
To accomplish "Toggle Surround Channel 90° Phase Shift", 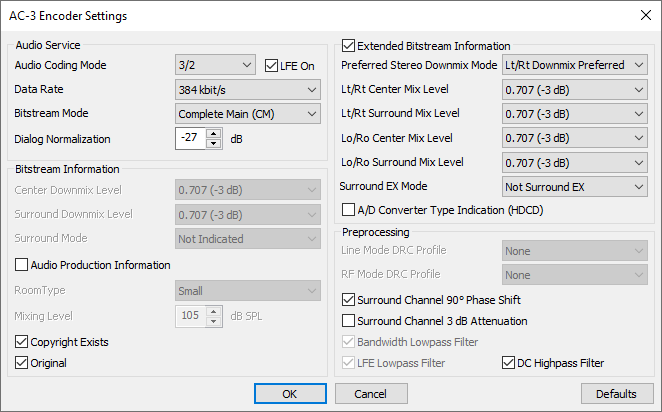I will (x=348, y=300).
